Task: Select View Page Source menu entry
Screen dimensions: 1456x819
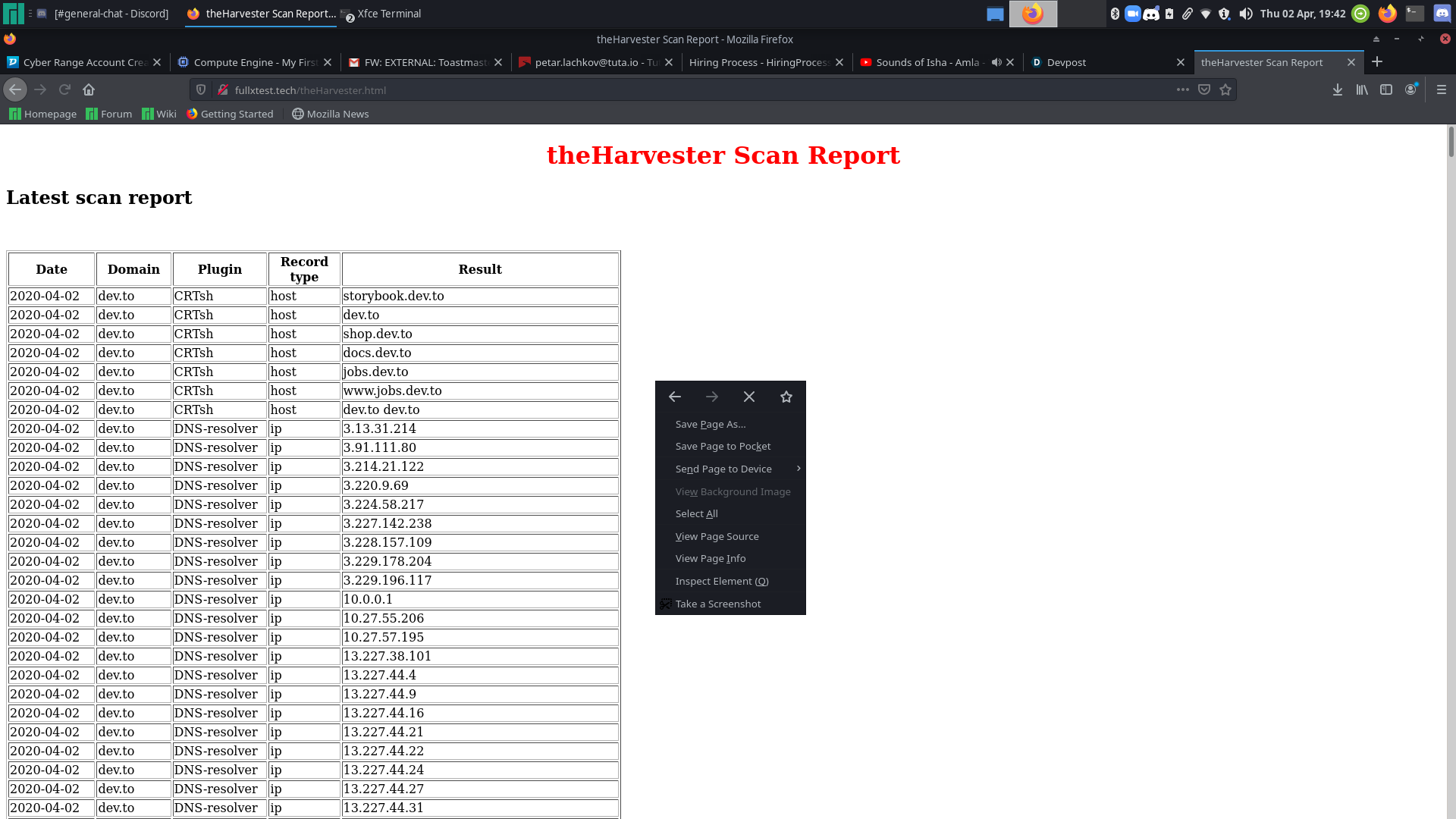Action: pyautogui.click(x=717, y=536)
